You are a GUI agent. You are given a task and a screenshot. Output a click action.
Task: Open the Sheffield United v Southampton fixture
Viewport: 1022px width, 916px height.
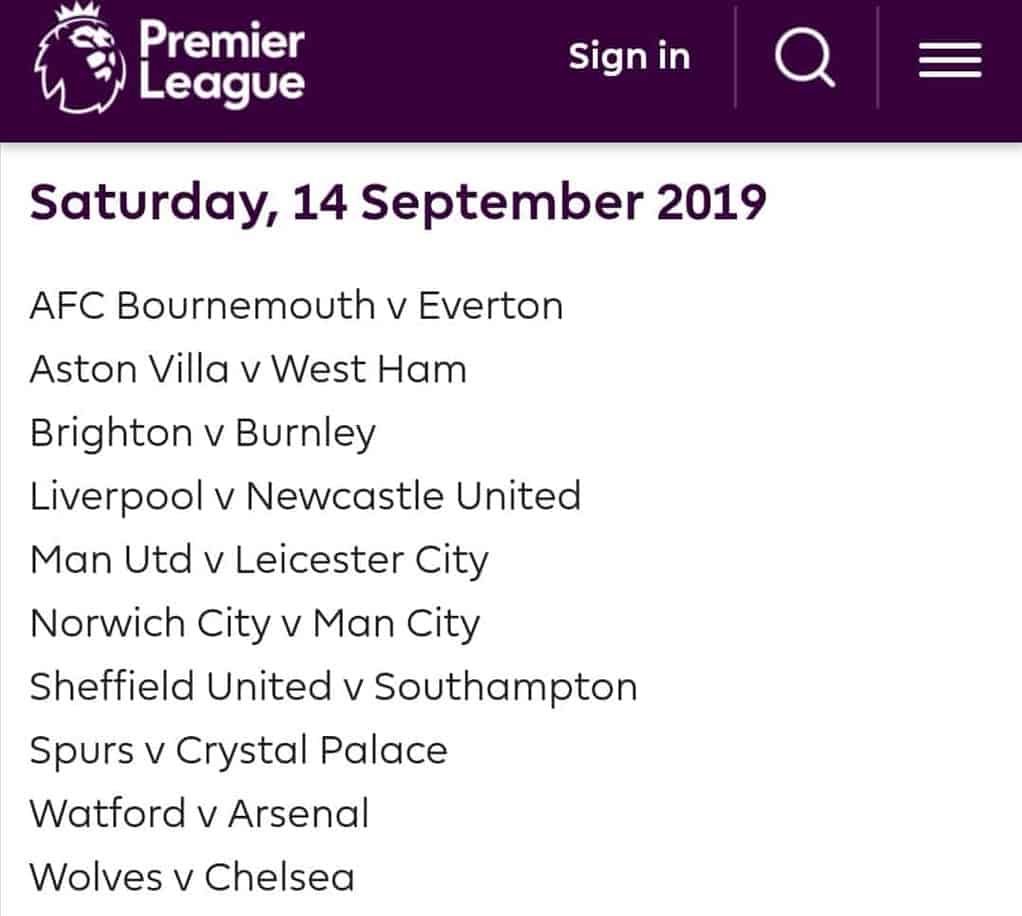(x=333, y=687)
